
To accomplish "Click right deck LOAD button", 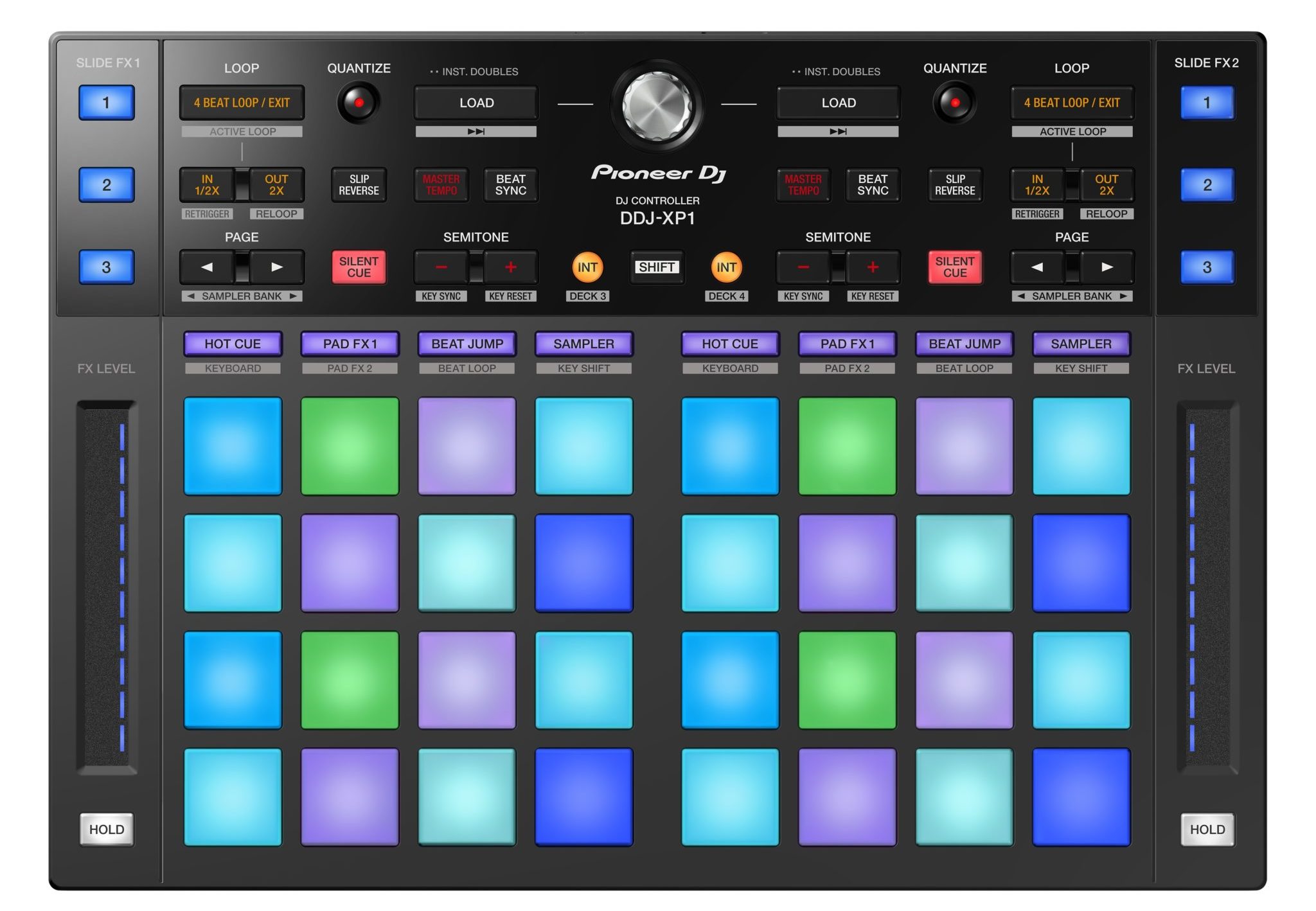I will pos(839,103).
